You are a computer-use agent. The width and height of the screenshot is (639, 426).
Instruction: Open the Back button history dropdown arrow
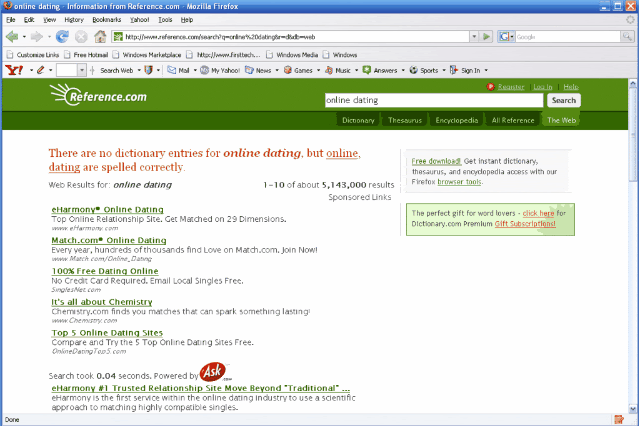pos(24,37)
